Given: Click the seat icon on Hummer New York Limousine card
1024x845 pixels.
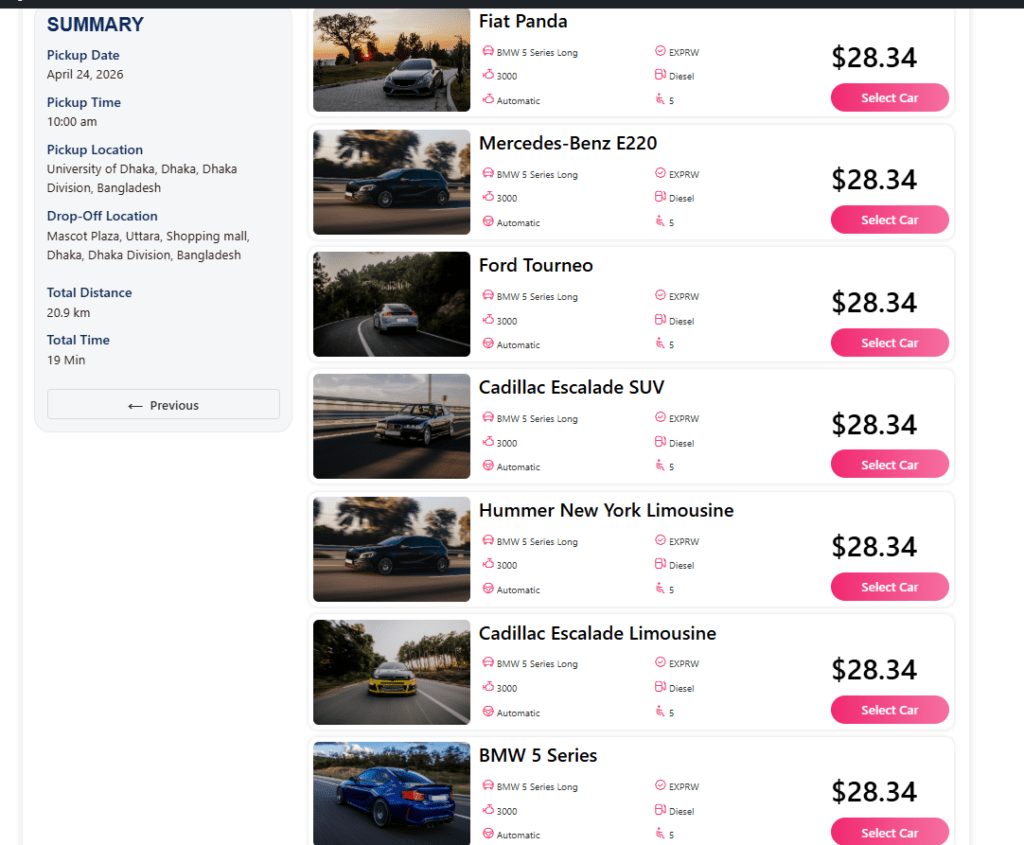Looking at the screenshot, I should tap(660, 588).
